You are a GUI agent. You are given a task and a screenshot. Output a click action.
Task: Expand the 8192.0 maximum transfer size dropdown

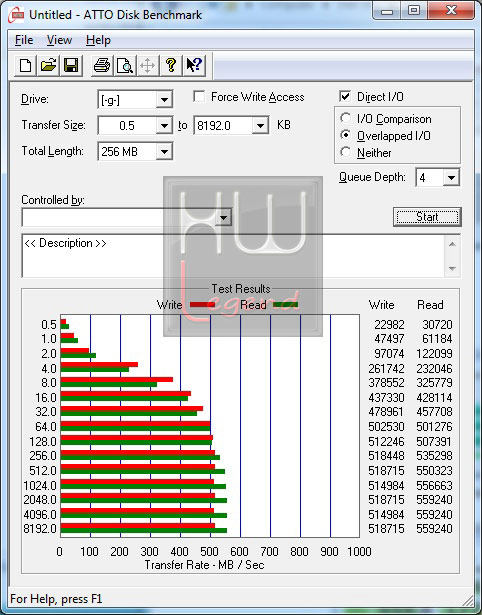[x=260, y=126]
